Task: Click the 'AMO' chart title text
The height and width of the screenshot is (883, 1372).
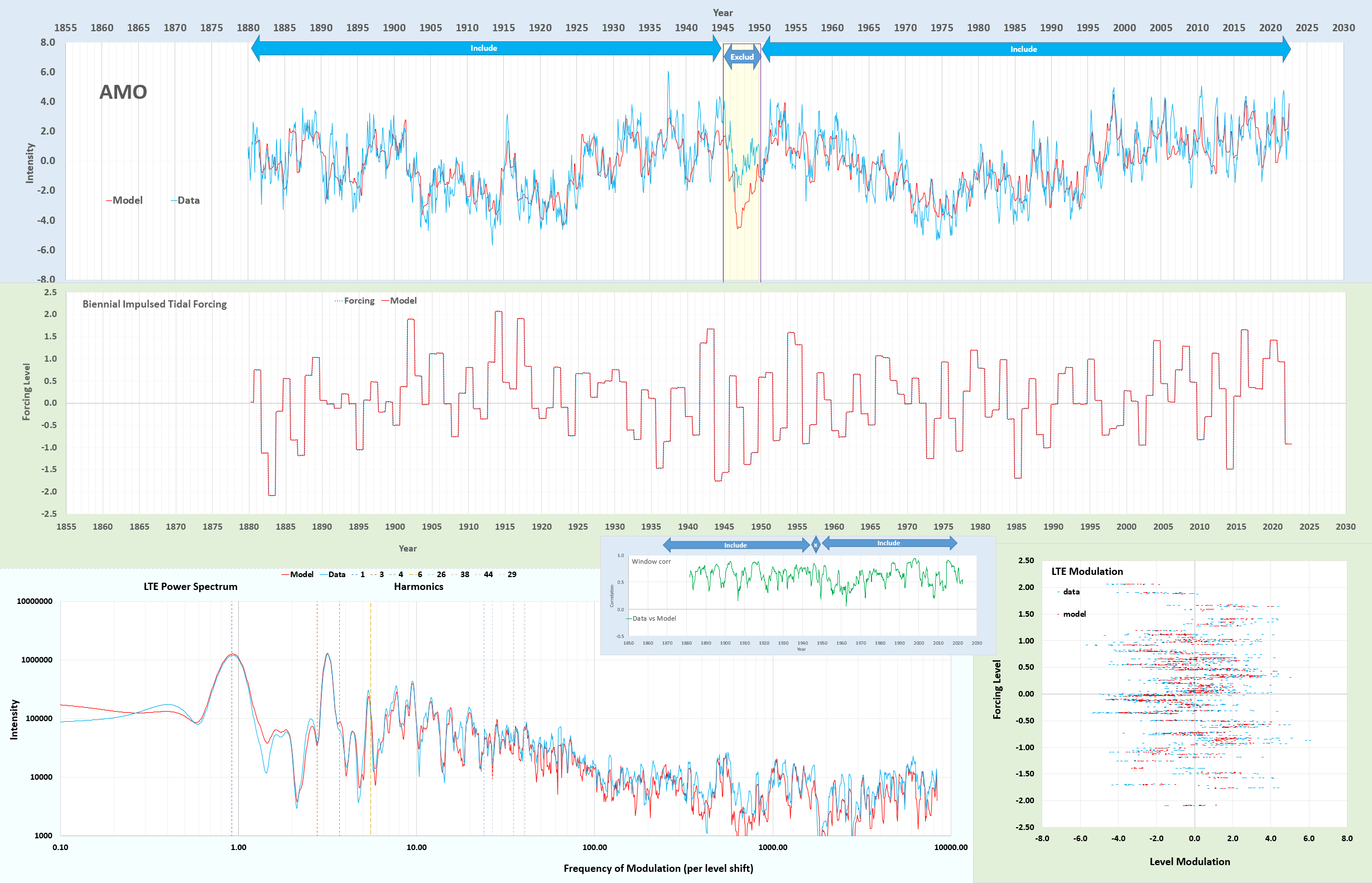Action: pyautogui.click(x=123, y=92)
